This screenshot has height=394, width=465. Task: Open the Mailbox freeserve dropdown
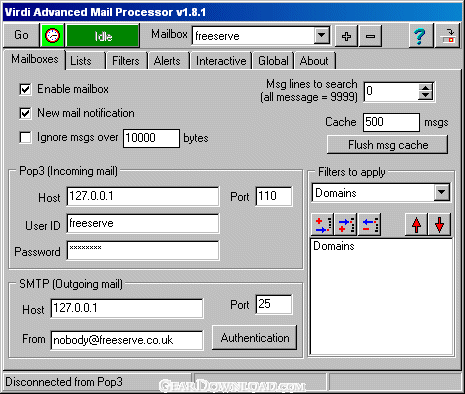pos(321,35)
